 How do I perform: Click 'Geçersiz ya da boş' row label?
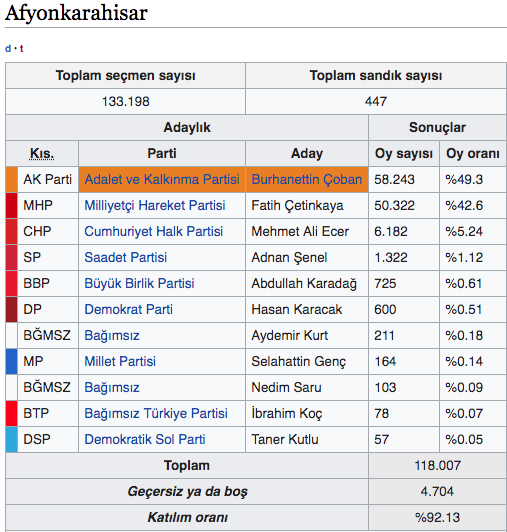coord(187,492)
